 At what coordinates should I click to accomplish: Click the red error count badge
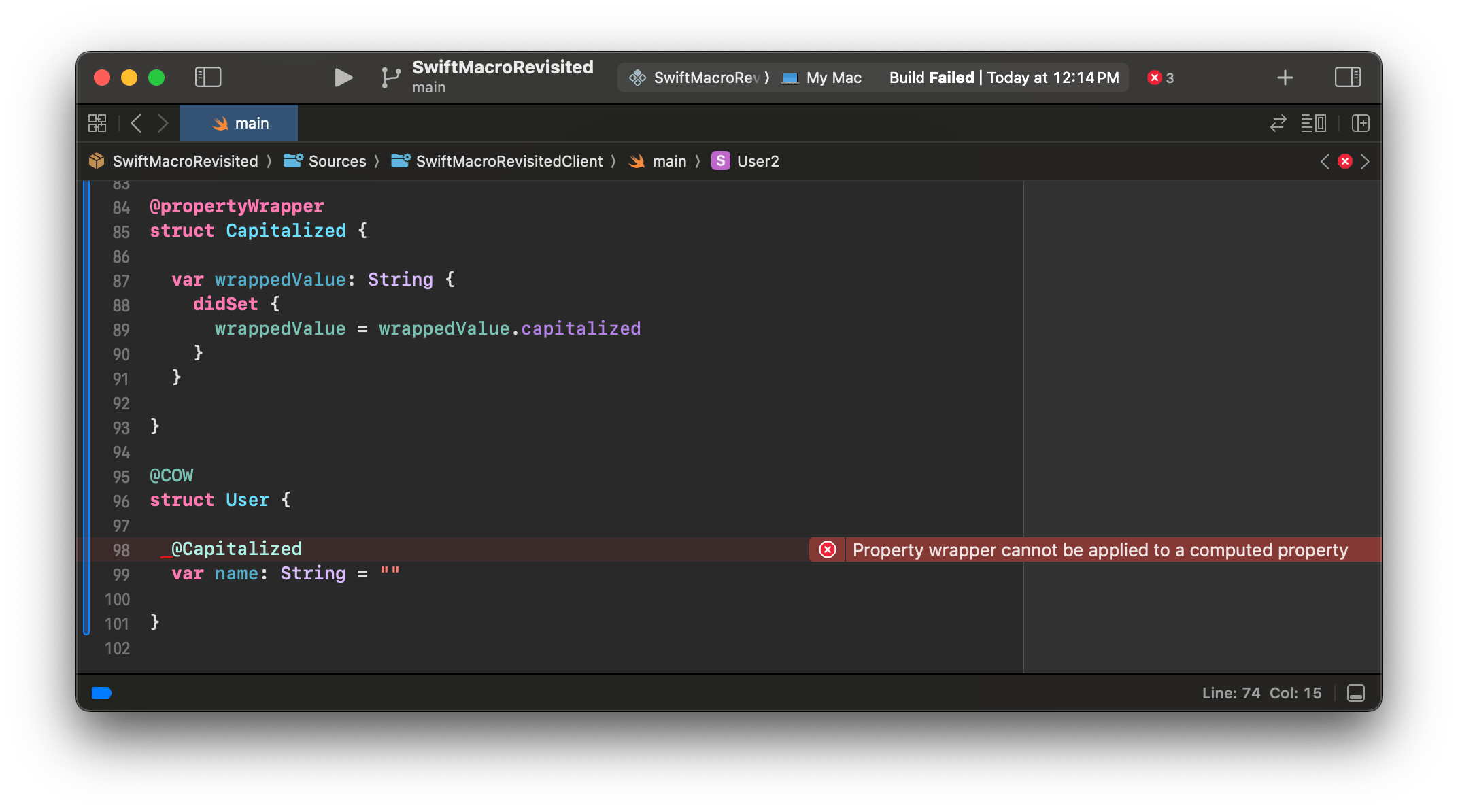(1160, 78)
